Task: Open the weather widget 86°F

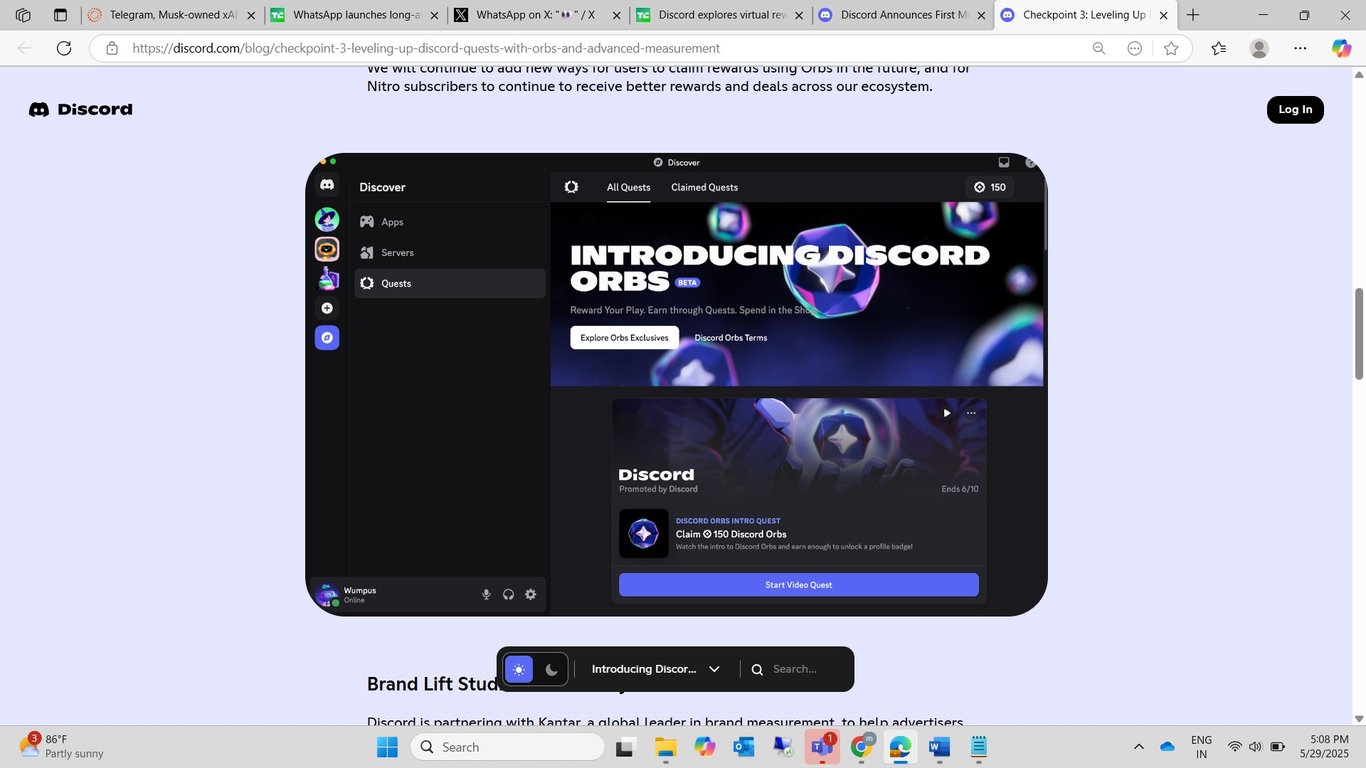Action: (62, 746)
